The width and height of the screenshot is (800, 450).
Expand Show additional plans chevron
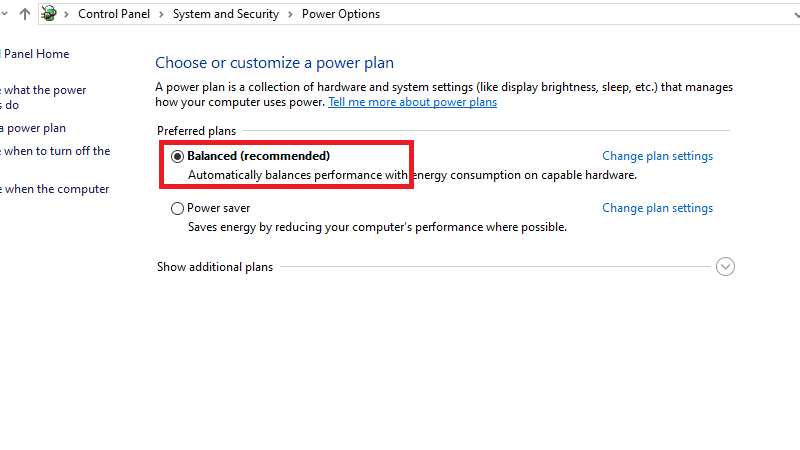coord(726,267)
